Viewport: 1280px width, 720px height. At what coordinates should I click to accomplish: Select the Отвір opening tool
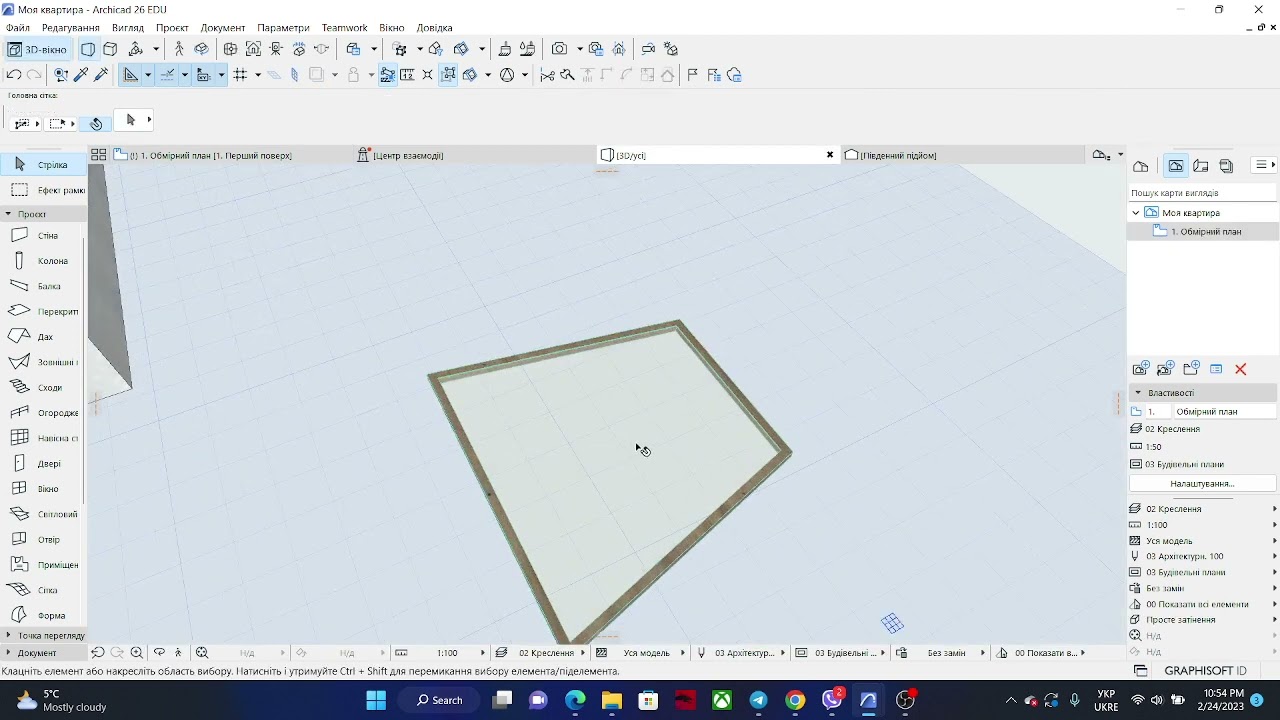click(44, 540)
